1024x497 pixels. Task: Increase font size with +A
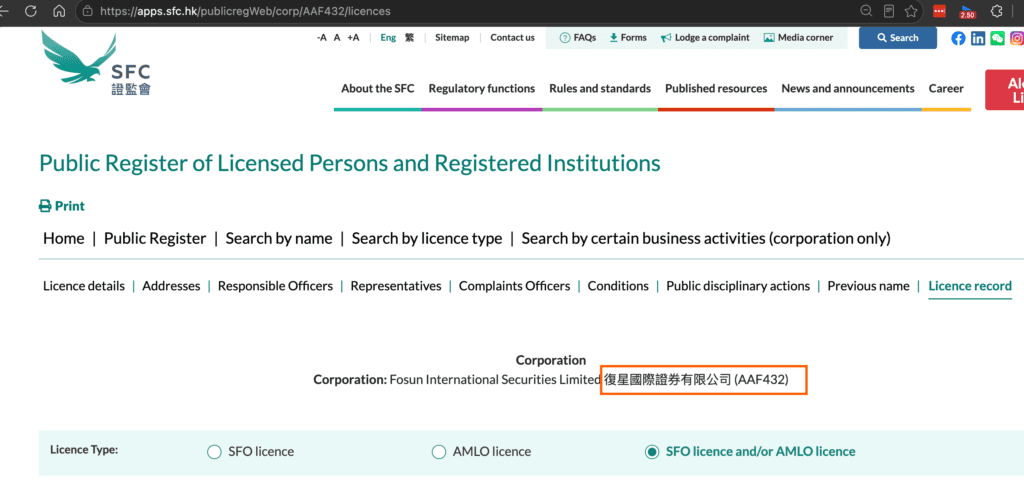pyautogui.click(x=353, y=38)
